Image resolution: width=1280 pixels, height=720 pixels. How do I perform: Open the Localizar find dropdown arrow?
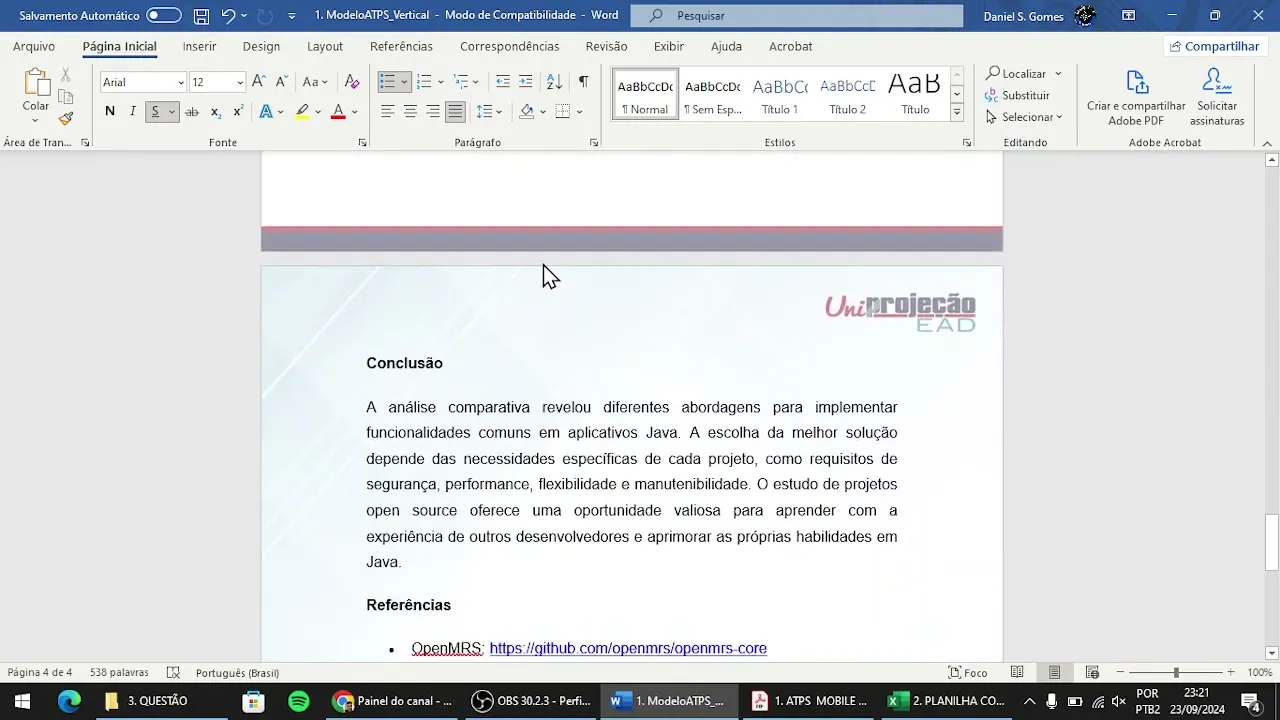coord(1058,74)
